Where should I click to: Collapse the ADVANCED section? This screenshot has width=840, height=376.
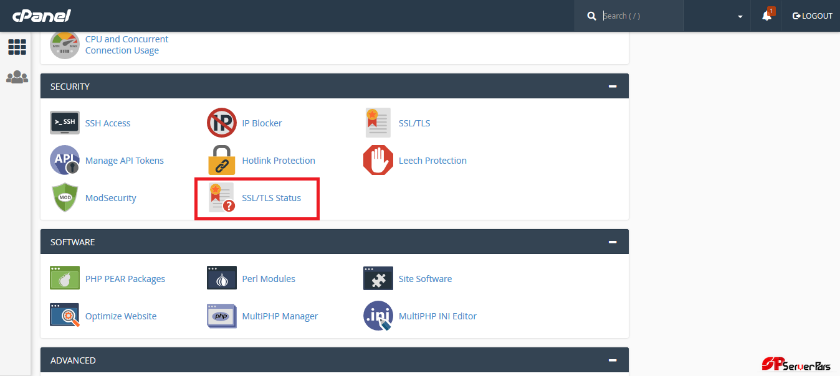pyautogui.click(x=612, y=360)
